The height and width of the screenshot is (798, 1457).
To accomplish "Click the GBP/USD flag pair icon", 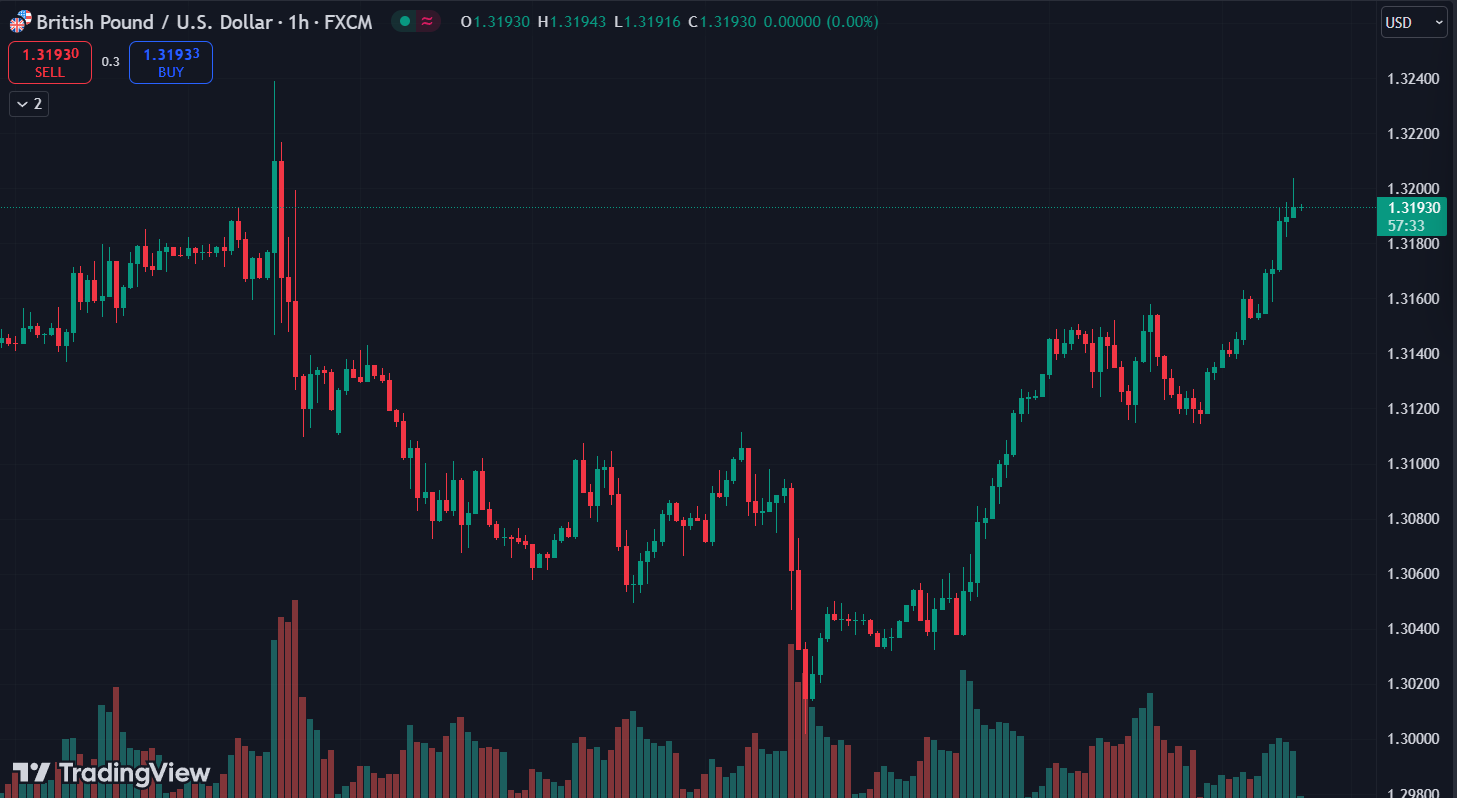I will [x=20, y=21].
